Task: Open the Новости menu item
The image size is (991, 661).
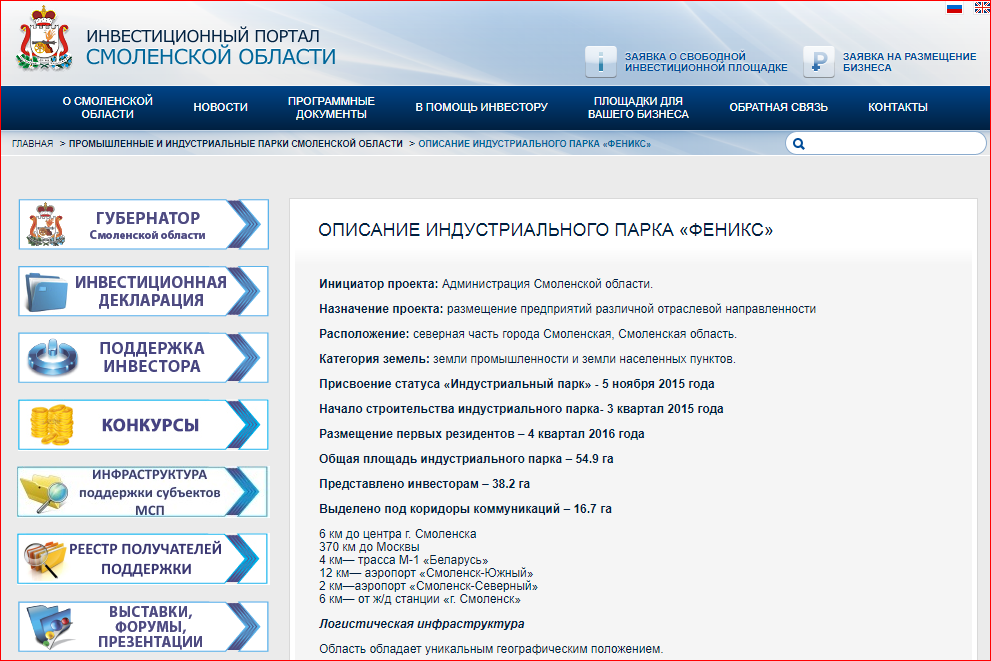Action: (220, 108)
